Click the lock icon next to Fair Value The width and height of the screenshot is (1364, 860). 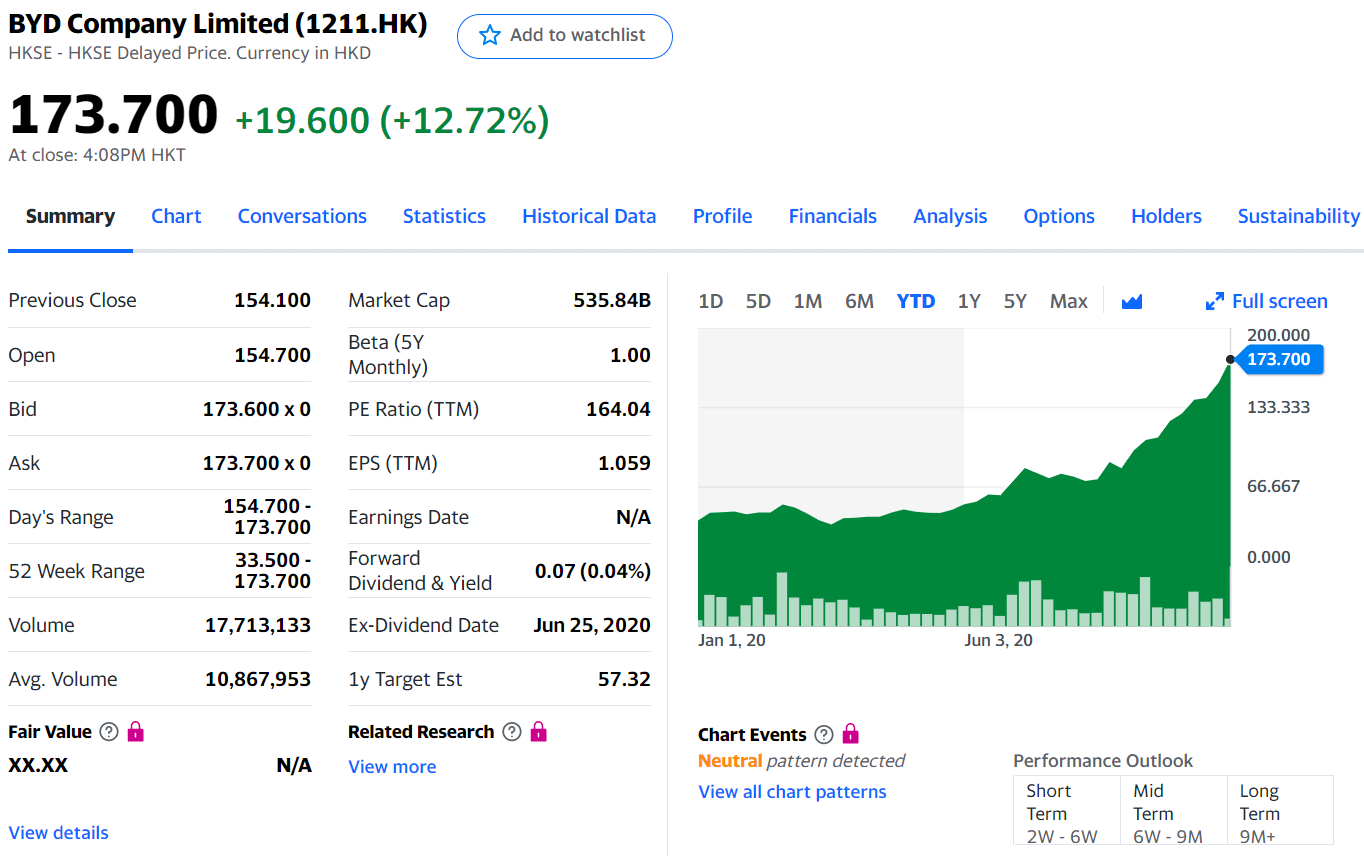[135, 732]
